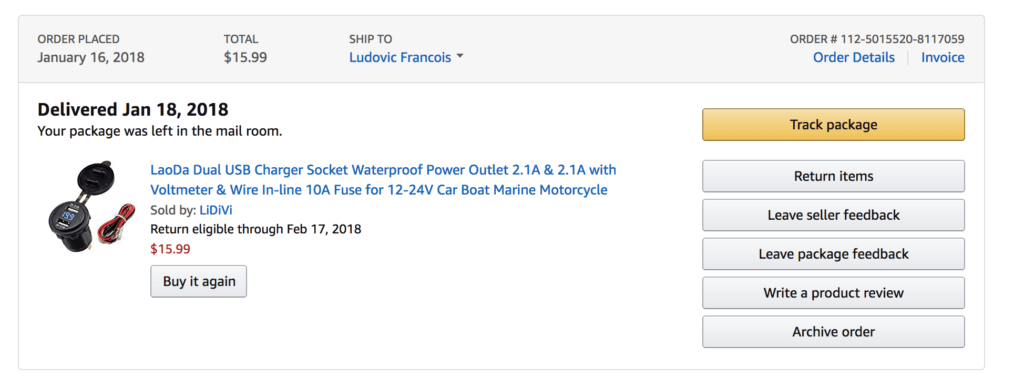Open the Ludovic Francois ship-to name
This screenshot has height=388, width=1024.
400,57
